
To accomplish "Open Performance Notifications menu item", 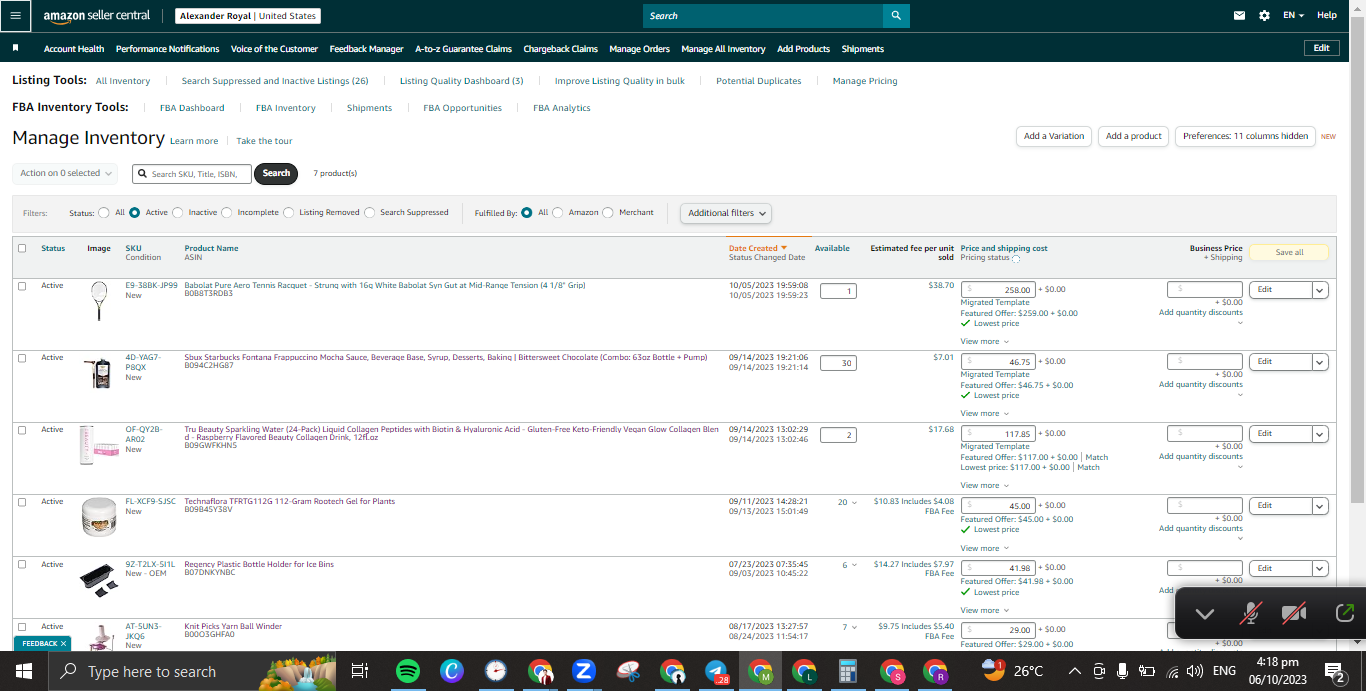I will click(x=167, y=49).
